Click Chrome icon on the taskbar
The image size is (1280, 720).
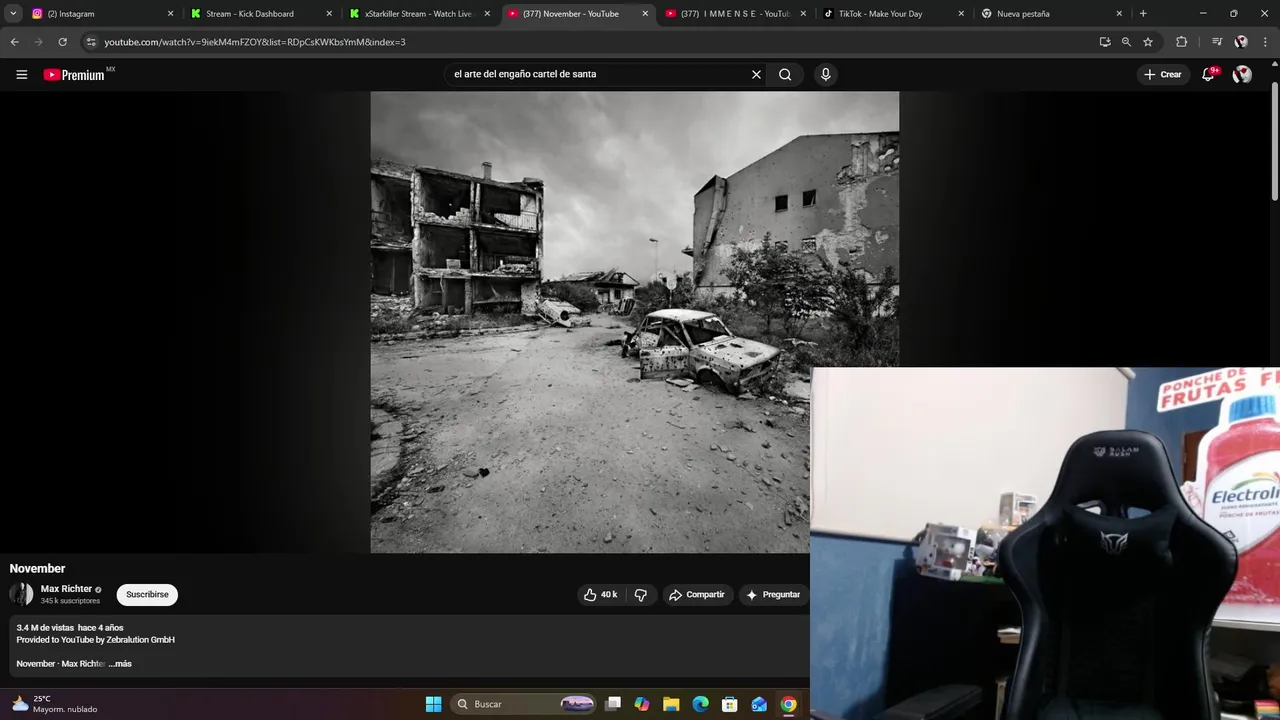pyautogui.click(x=788, y=704)
